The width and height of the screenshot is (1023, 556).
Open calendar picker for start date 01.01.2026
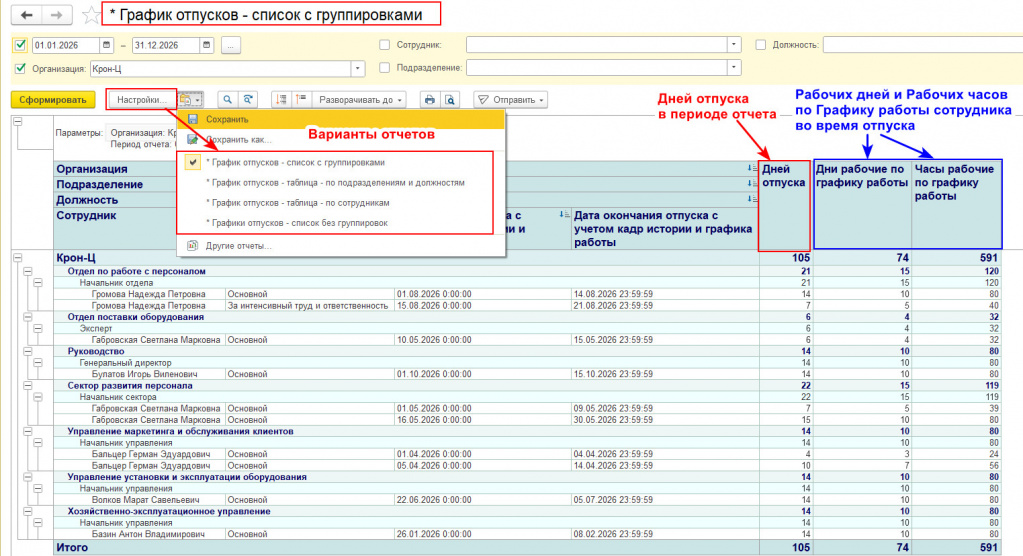(104, 46)
